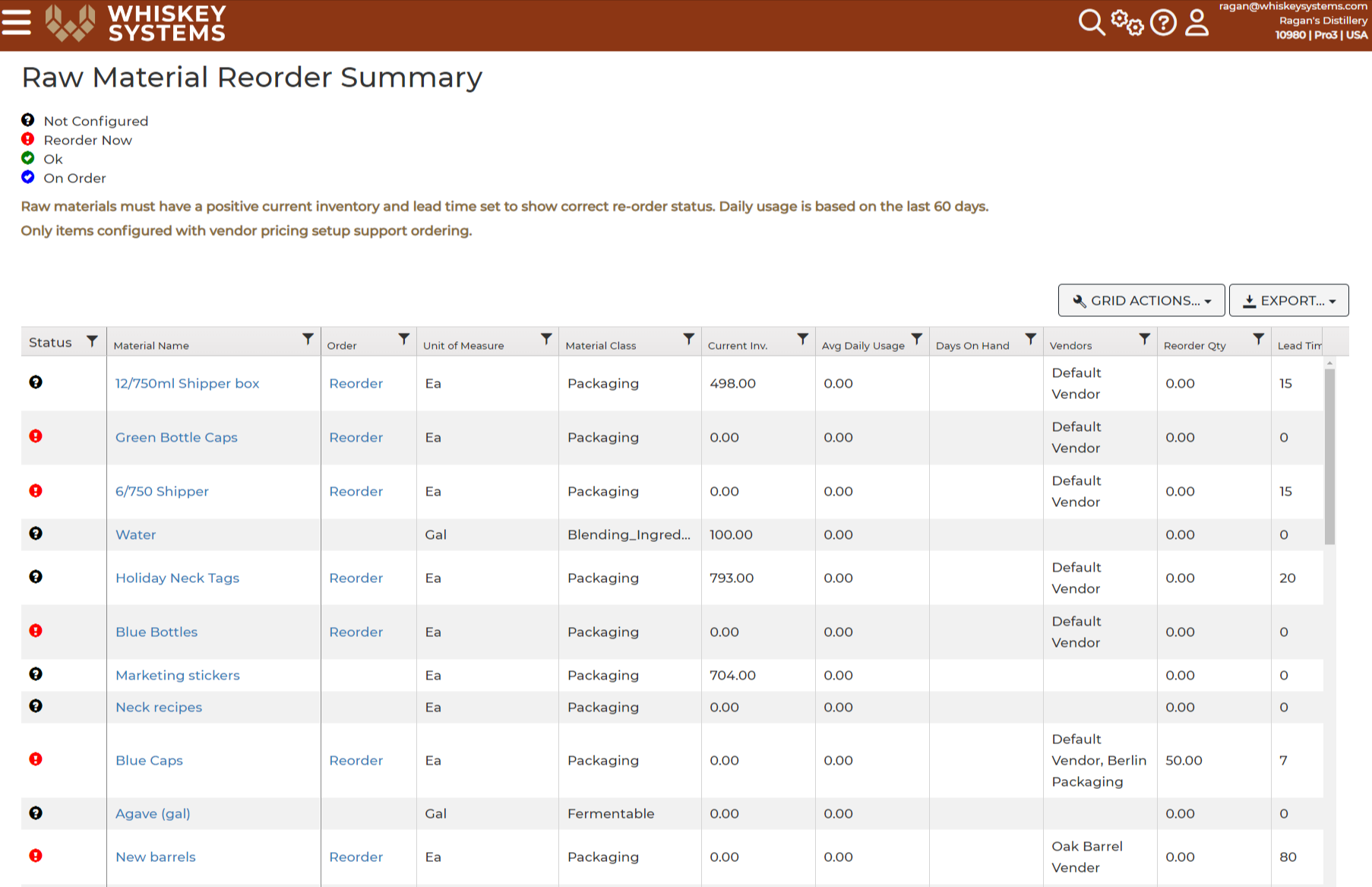
Task: Filter the Days On Hand column
Action: pos(1031,339)
